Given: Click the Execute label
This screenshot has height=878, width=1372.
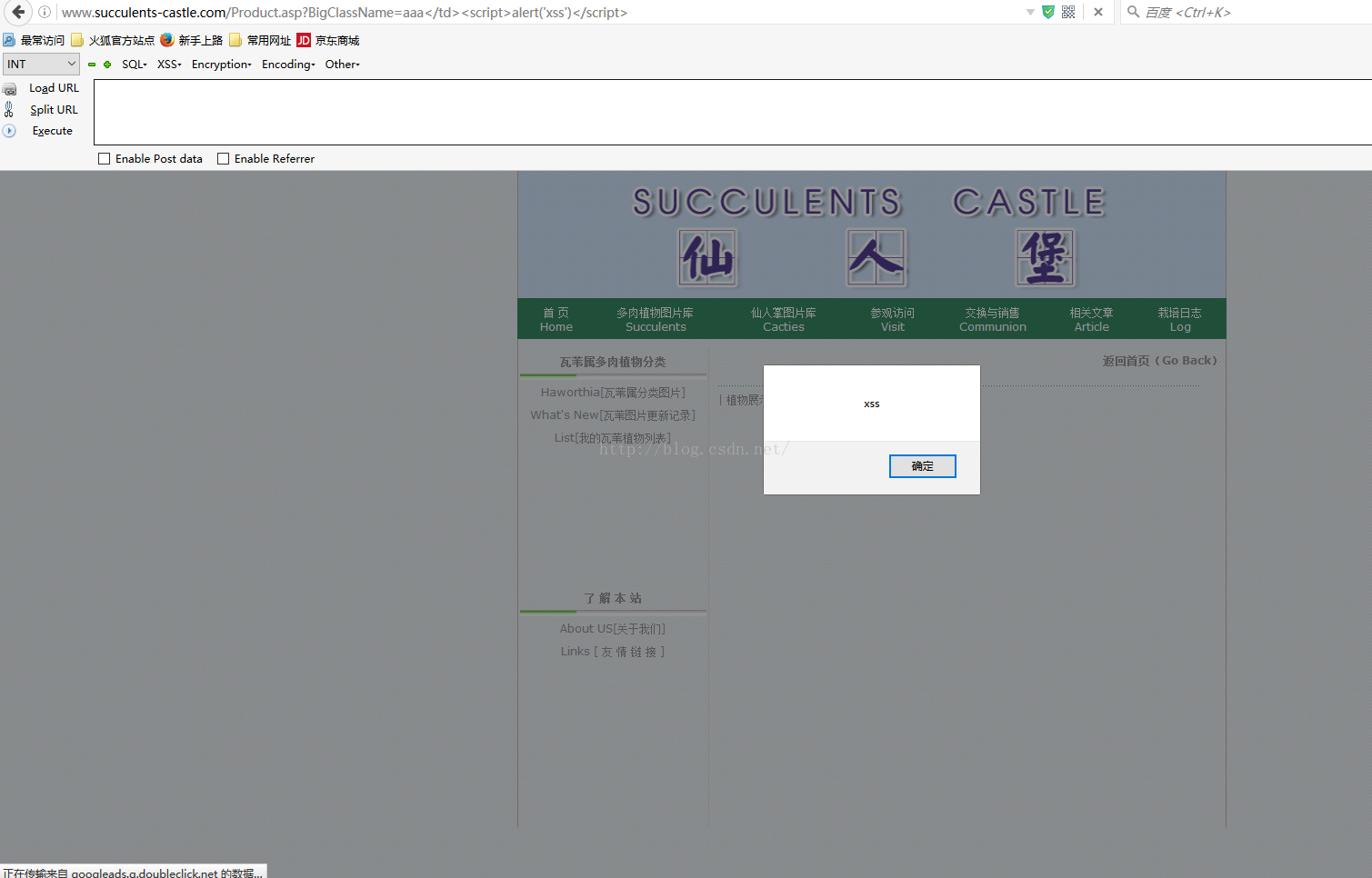Looking at the screenshot, I should tap(53, 131).
